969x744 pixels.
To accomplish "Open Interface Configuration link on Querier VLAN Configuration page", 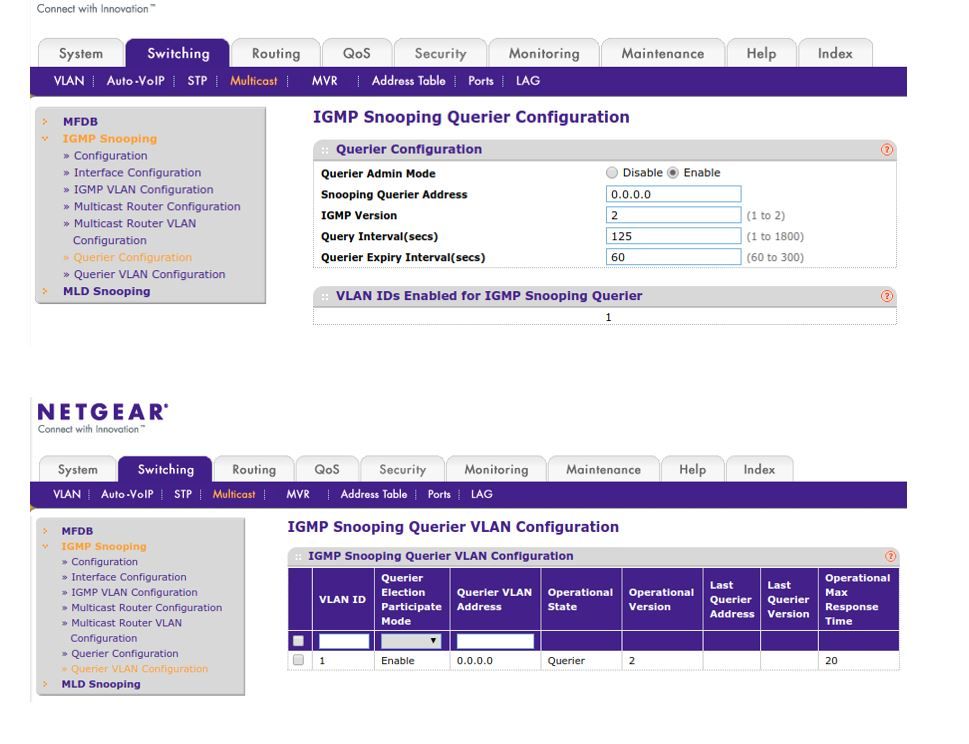I will 127,577.
